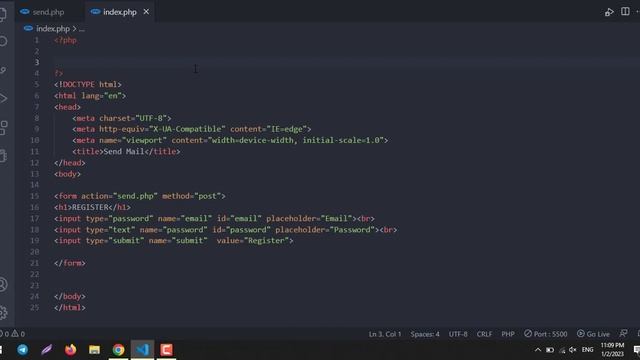The height and width of the screenshot is (360, 640).
Task: Open the Extensions view in the activity bar
Action: coord(3,127)
